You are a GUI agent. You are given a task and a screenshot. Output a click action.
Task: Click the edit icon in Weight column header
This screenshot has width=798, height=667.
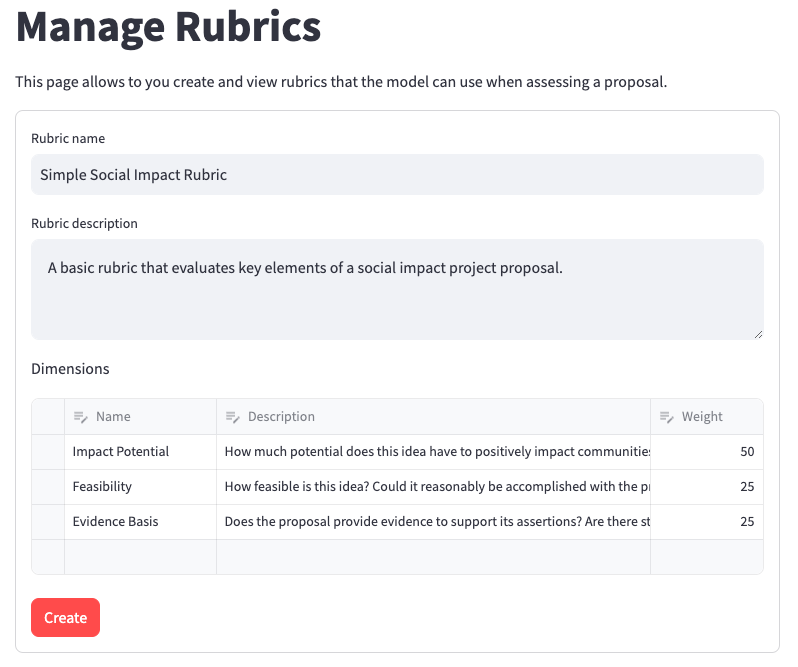(667, 417)
